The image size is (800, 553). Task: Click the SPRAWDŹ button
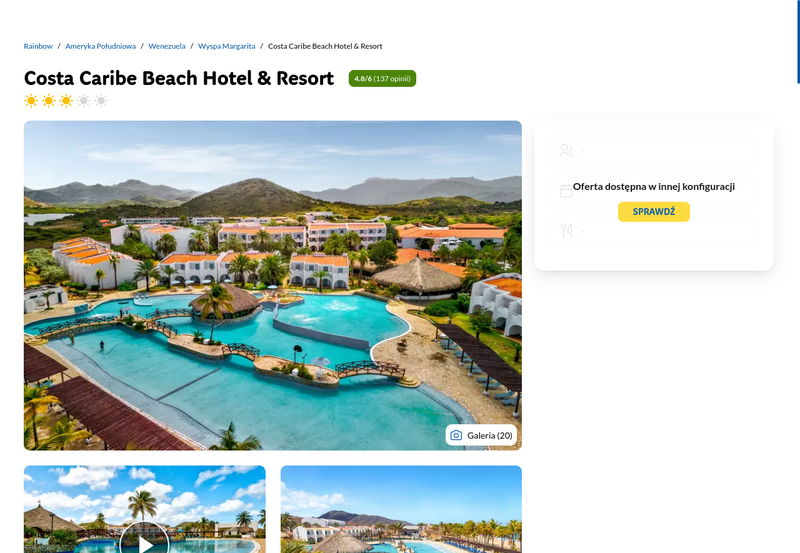[x=654, y=212]
